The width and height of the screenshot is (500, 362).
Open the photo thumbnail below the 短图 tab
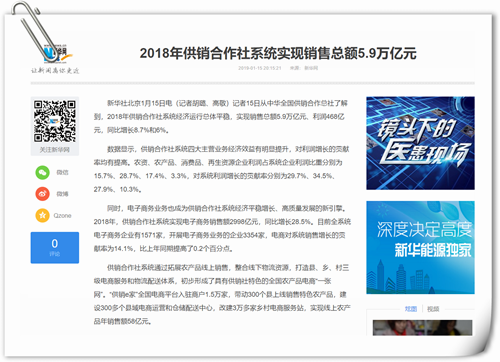coord(422,328)
